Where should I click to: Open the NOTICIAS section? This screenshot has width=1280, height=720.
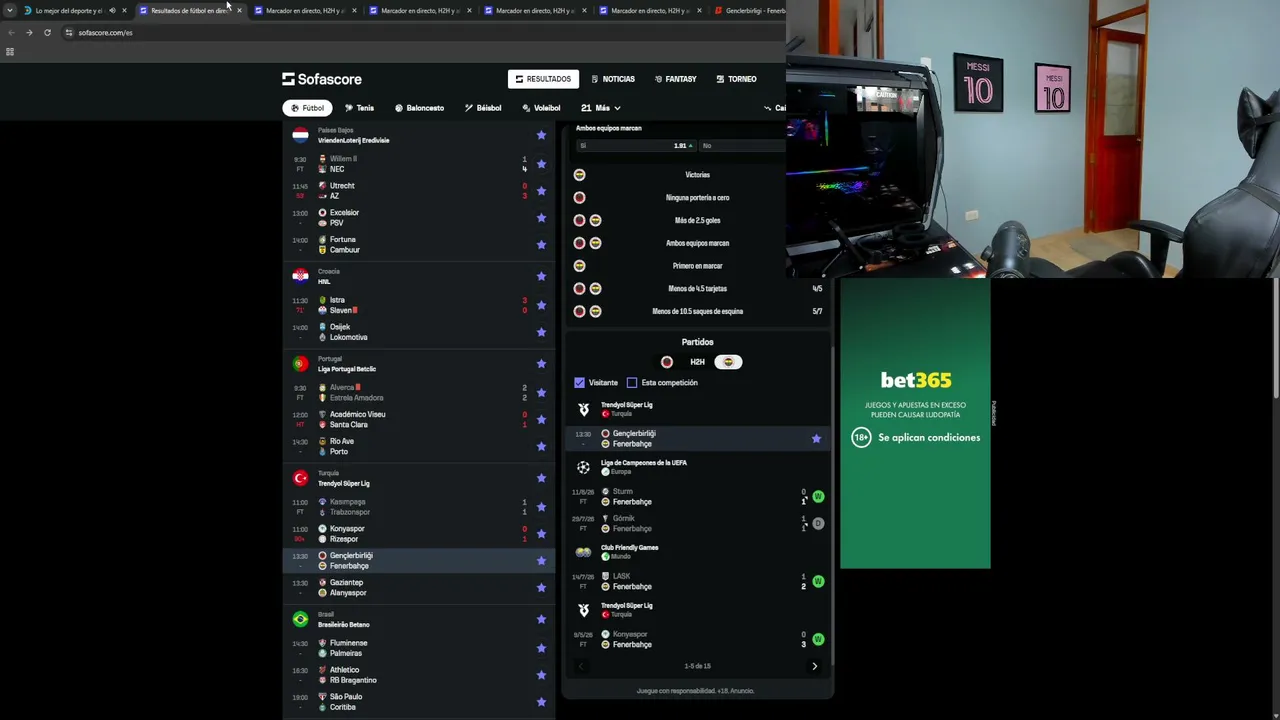[613, 79]
